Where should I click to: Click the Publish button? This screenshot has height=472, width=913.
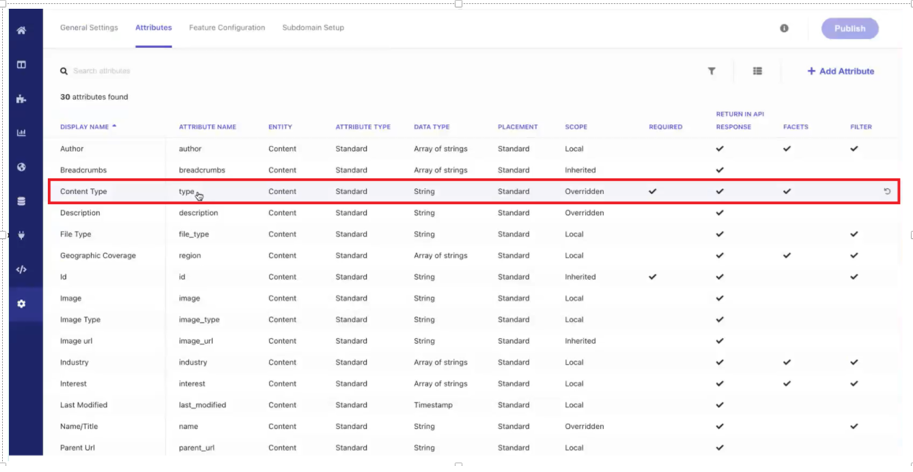(850, 29)
